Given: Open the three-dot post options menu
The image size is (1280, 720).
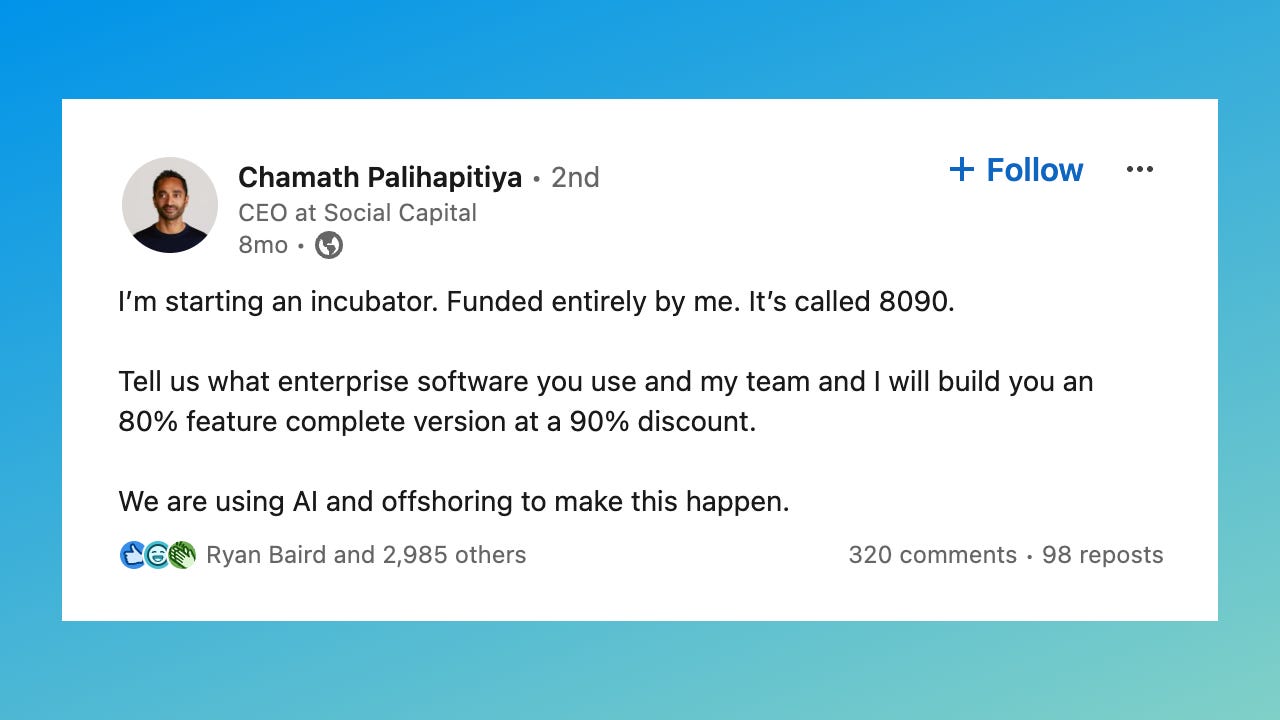Looking at the screenshot, I should [x=1139, y=169].
